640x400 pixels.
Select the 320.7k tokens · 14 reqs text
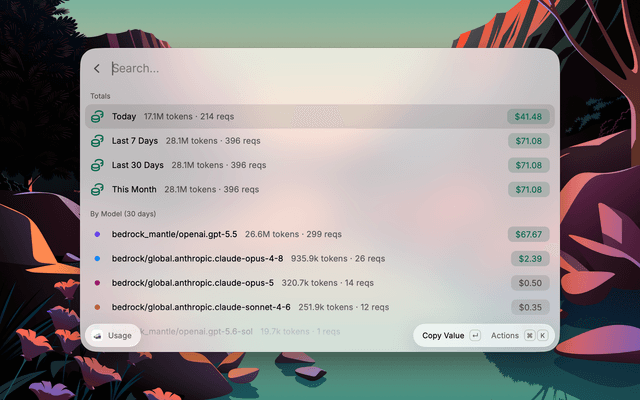coord(327,283)
